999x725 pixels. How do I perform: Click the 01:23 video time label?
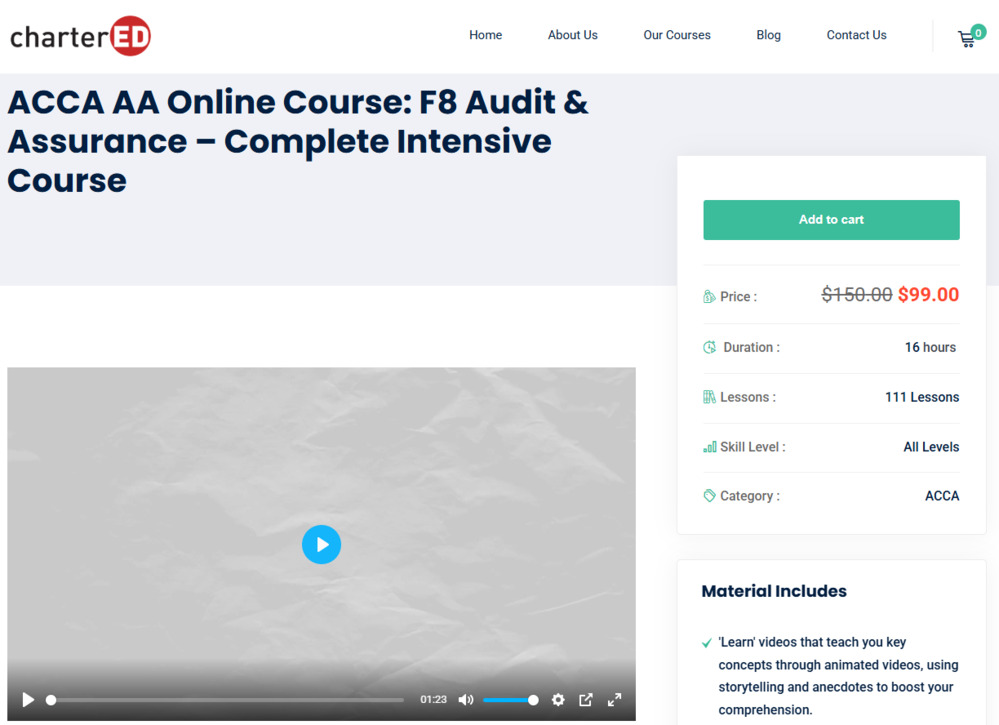pos(433,700)
